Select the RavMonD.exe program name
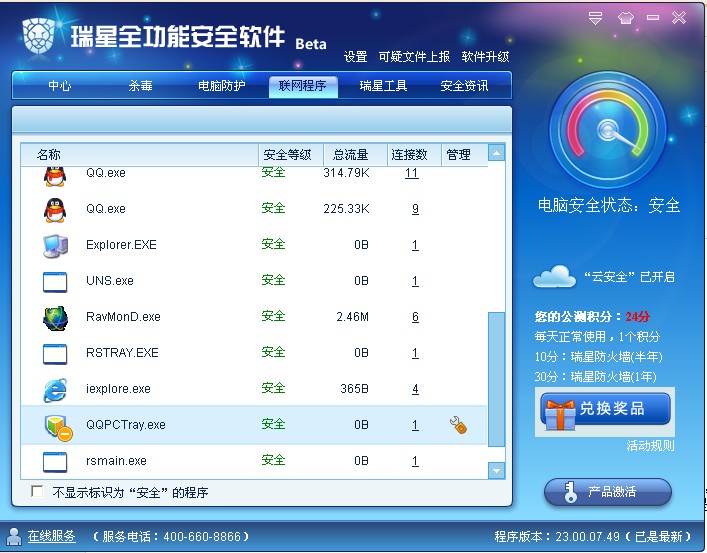The height and width of the screenshot is (553, 707). pos(123,317)
